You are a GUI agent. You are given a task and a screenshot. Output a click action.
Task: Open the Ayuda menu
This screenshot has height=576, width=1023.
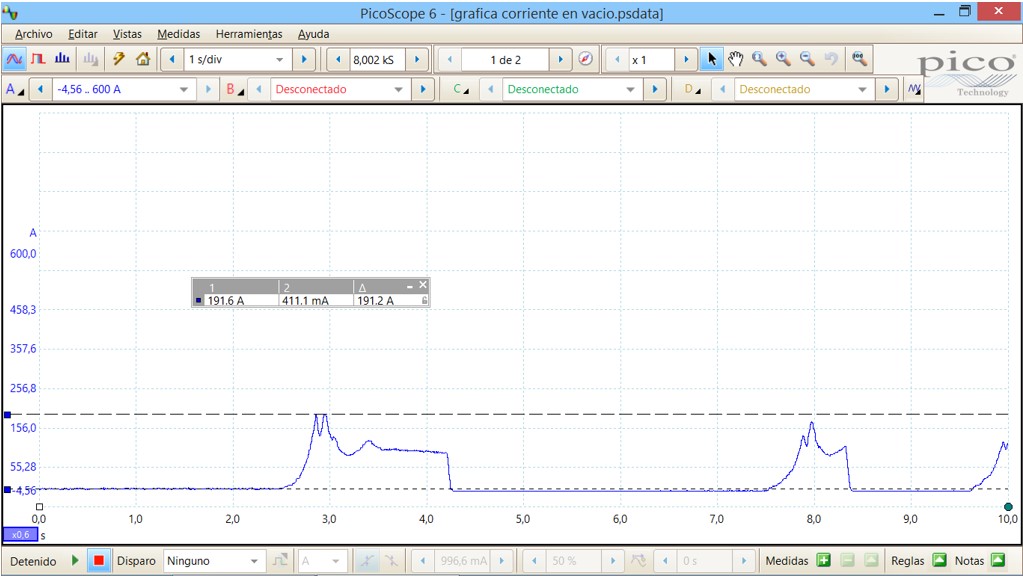pos(313,34)
